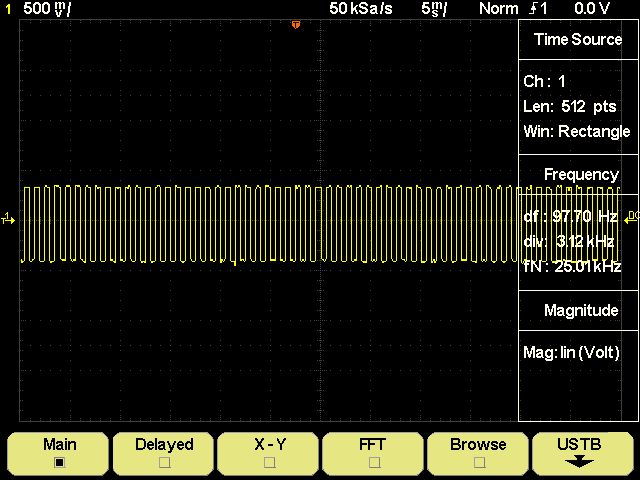Click the 50 kSa/s sample rate readout
Viewport: 640px width, 480px height.
point(361,9)
